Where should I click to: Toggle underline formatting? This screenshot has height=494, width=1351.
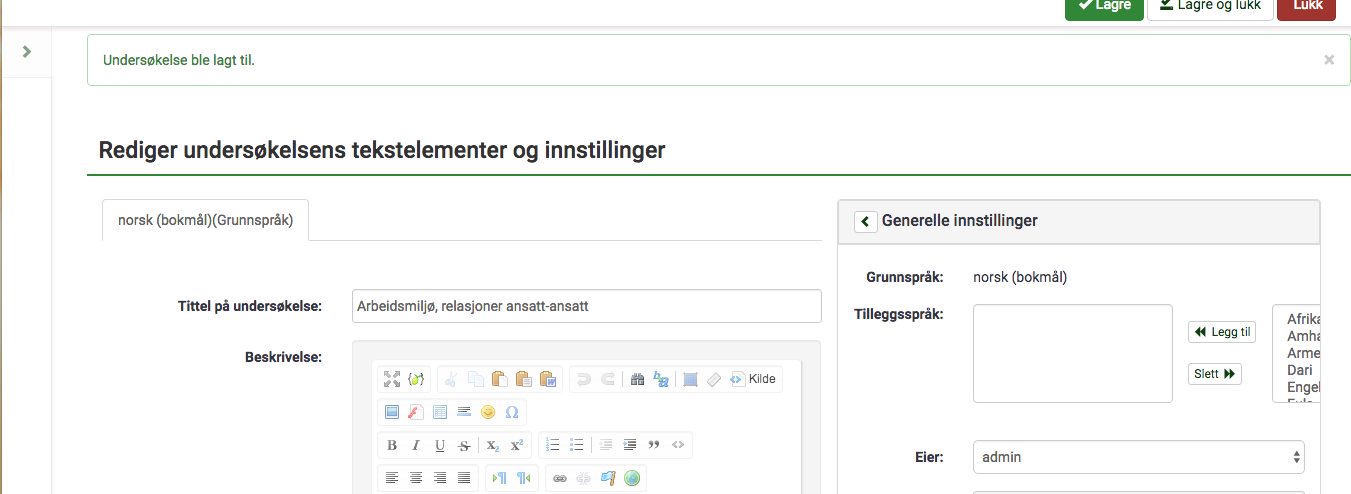click(x=440, y=445)
